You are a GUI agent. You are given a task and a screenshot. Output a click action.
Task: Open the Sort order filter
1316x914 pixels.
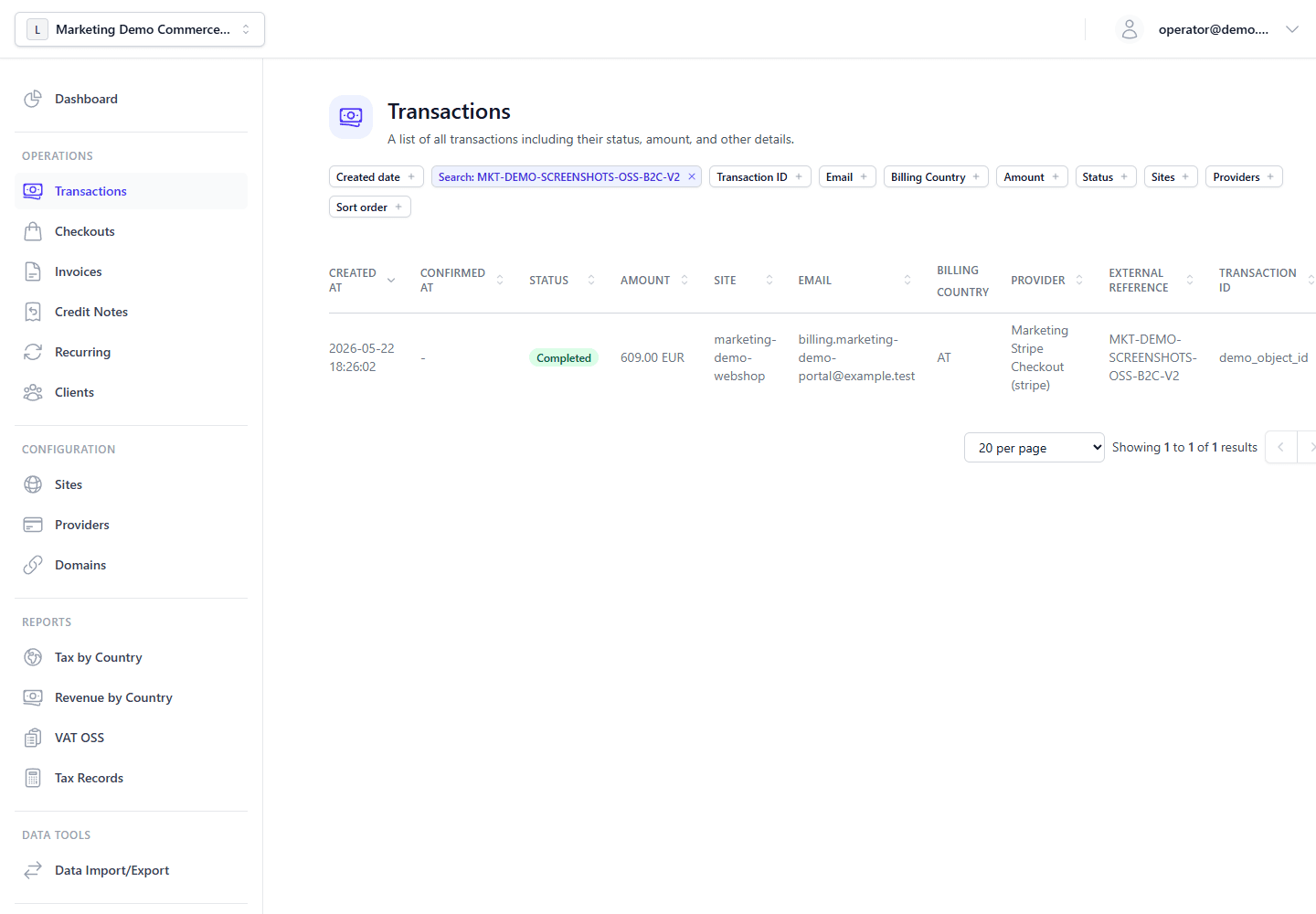(x=369, y=207)
